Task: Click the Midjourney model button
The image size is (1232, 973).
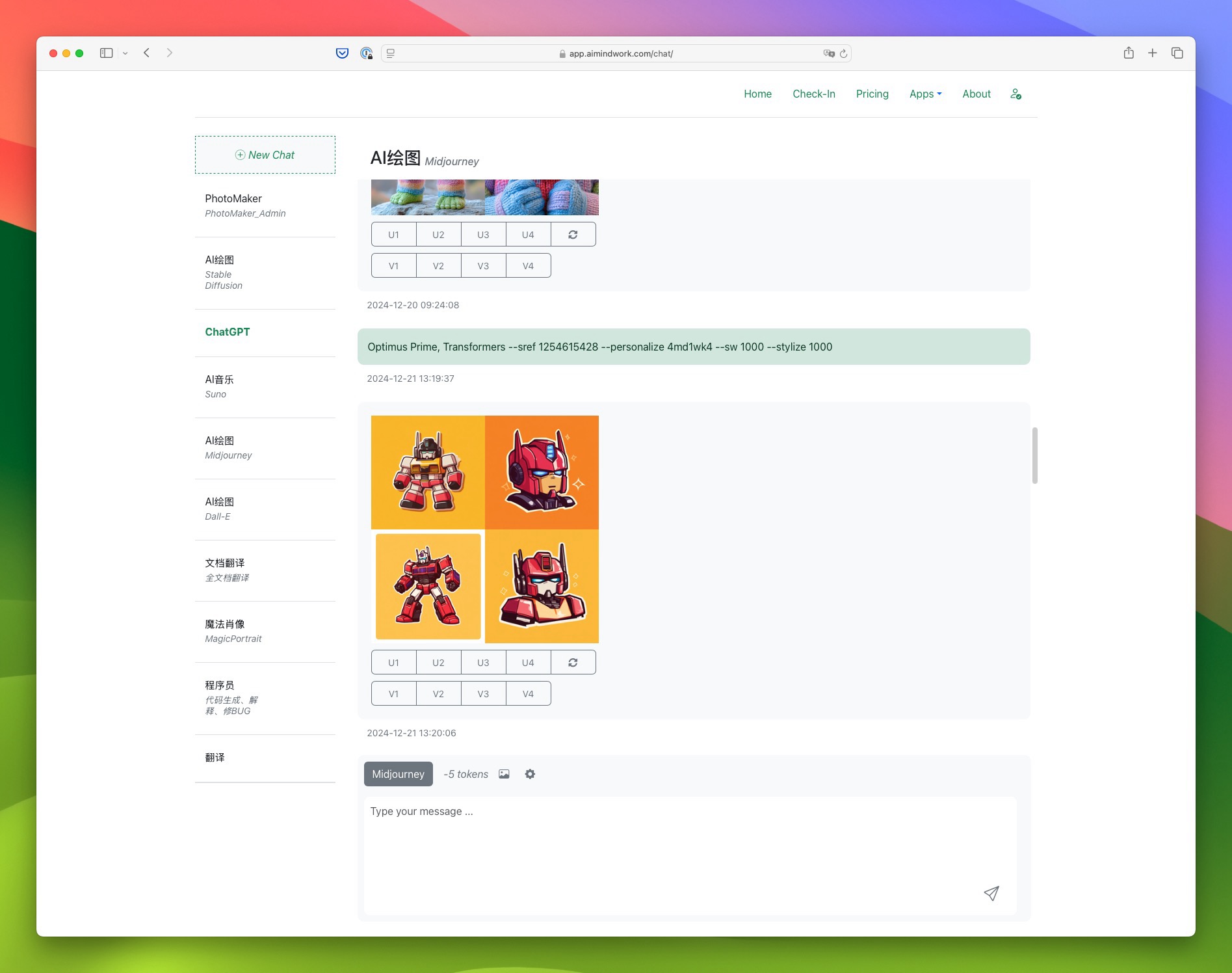Action: (x=398, y=774)
